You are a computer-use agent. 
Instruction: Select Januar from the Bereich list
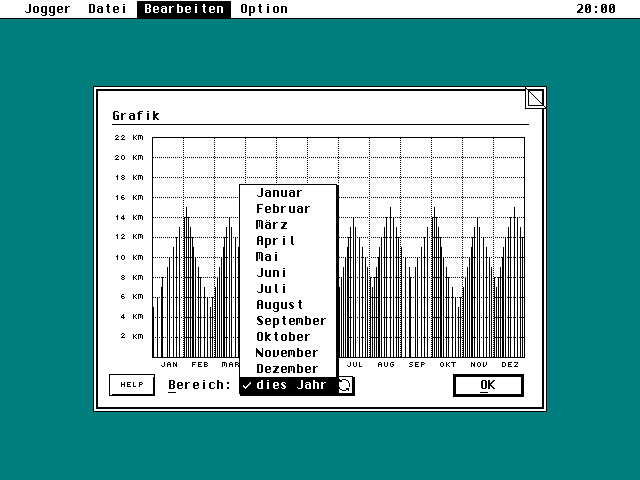(288, 193)
